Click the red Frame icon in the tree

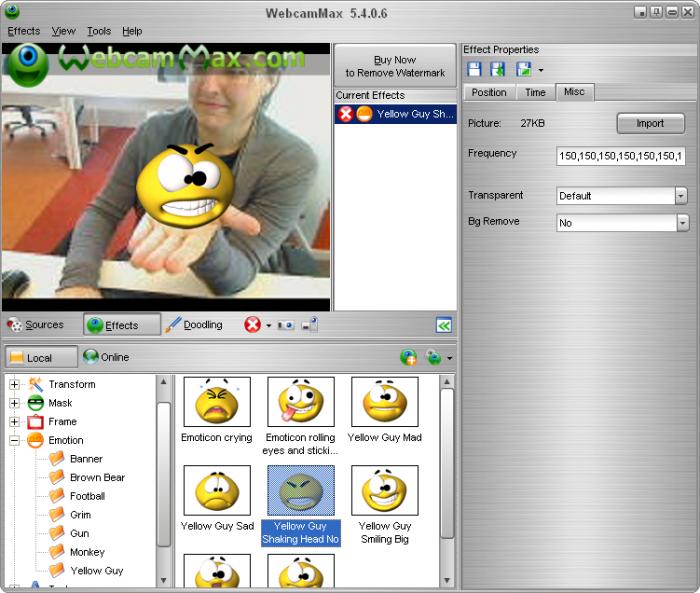(x=35, y=422)
